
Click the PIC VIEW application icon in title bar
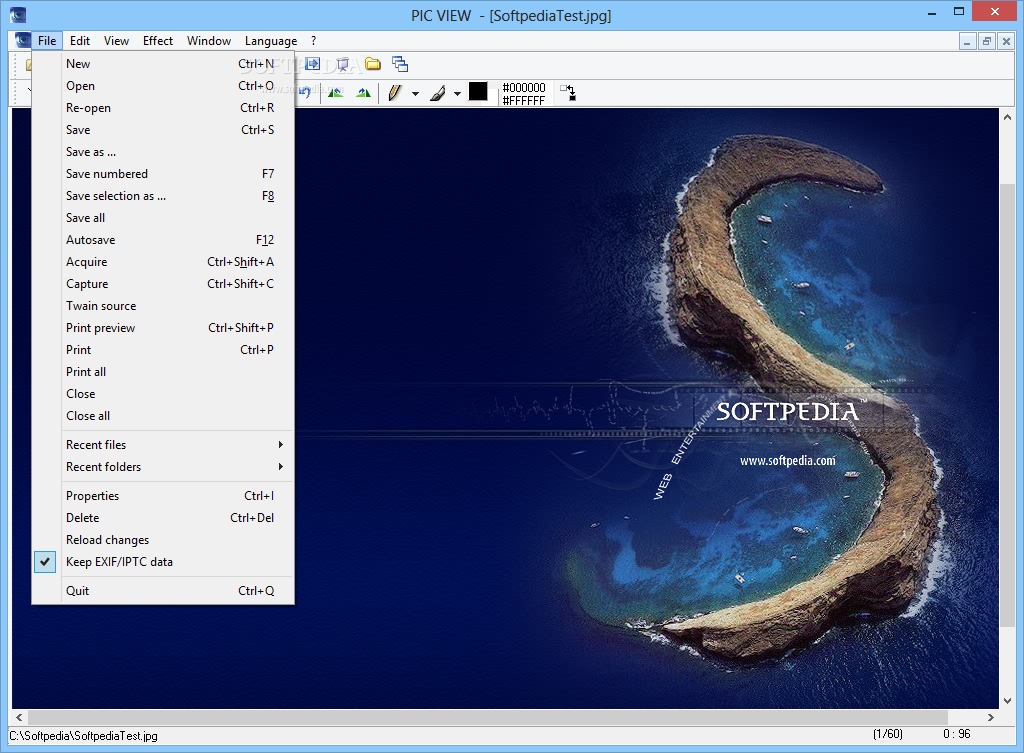(x=18, y=14)
